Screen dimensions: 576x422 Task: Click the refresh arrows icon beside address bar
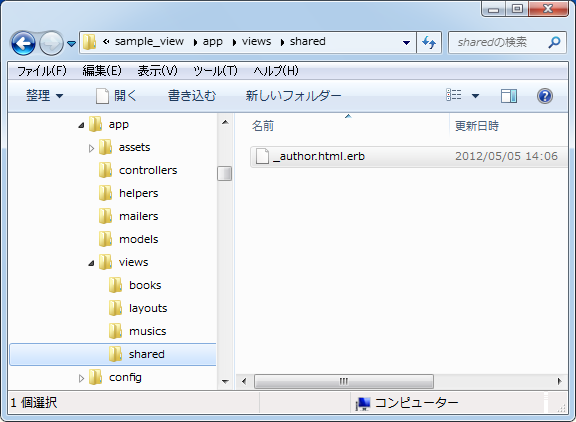click(x=429, y=43)
